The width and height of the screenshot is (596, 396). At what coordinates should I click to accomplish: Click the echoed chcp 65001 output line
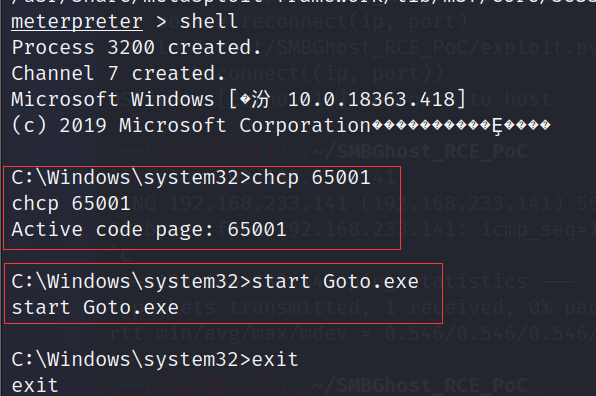[71, 203]
